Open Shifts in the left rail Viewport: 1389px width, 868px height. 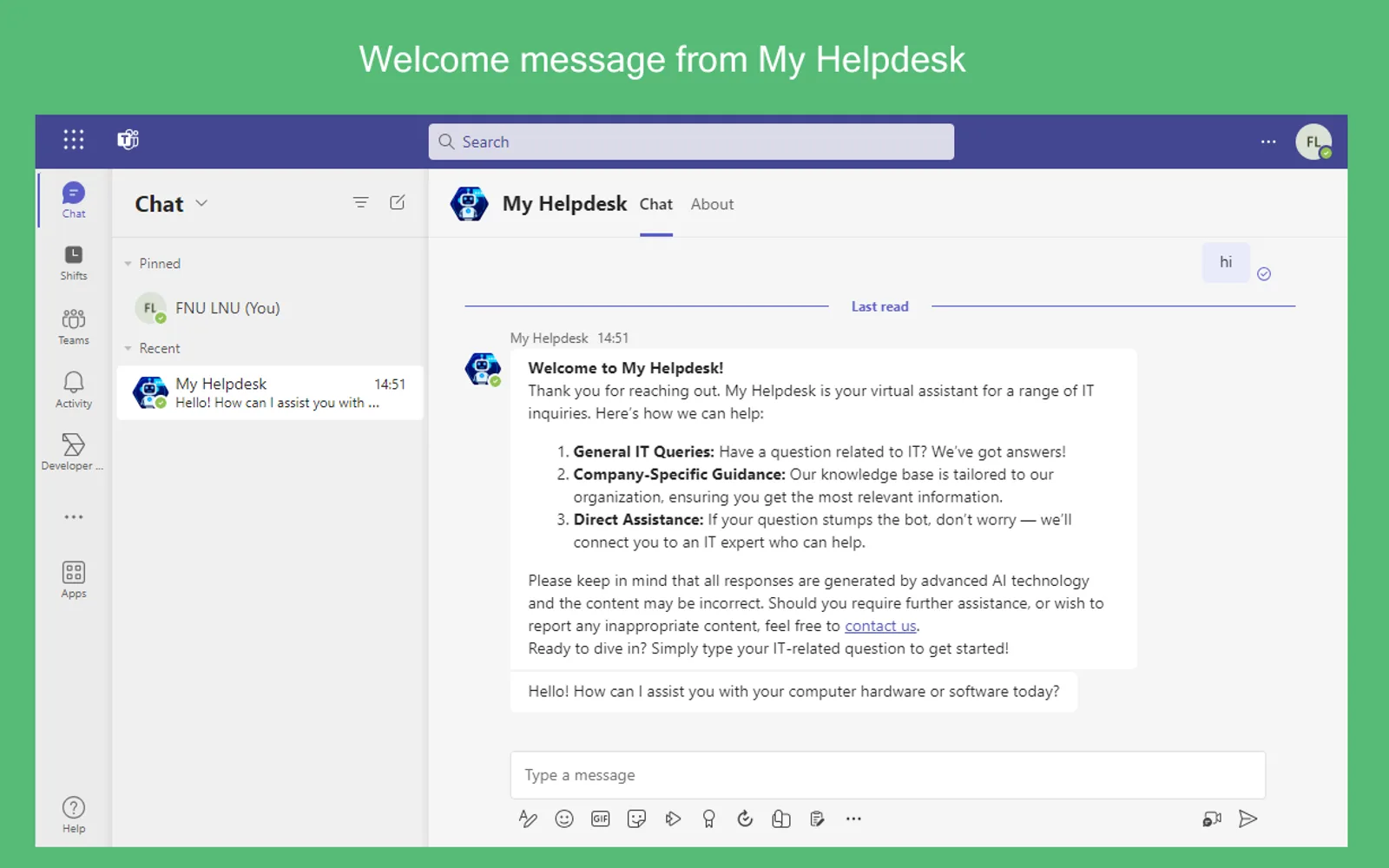pos(74,263)
